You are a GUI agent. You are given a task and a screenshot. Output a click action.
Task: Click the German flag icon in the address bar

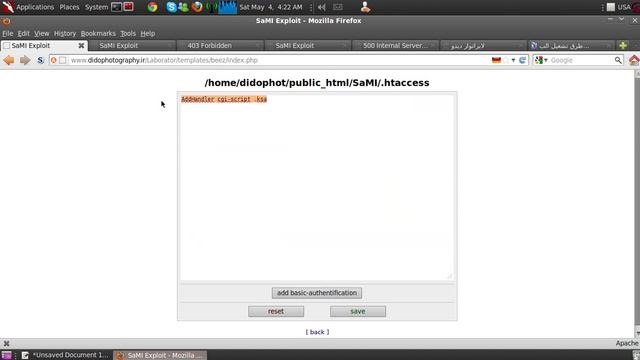[496, 60]
